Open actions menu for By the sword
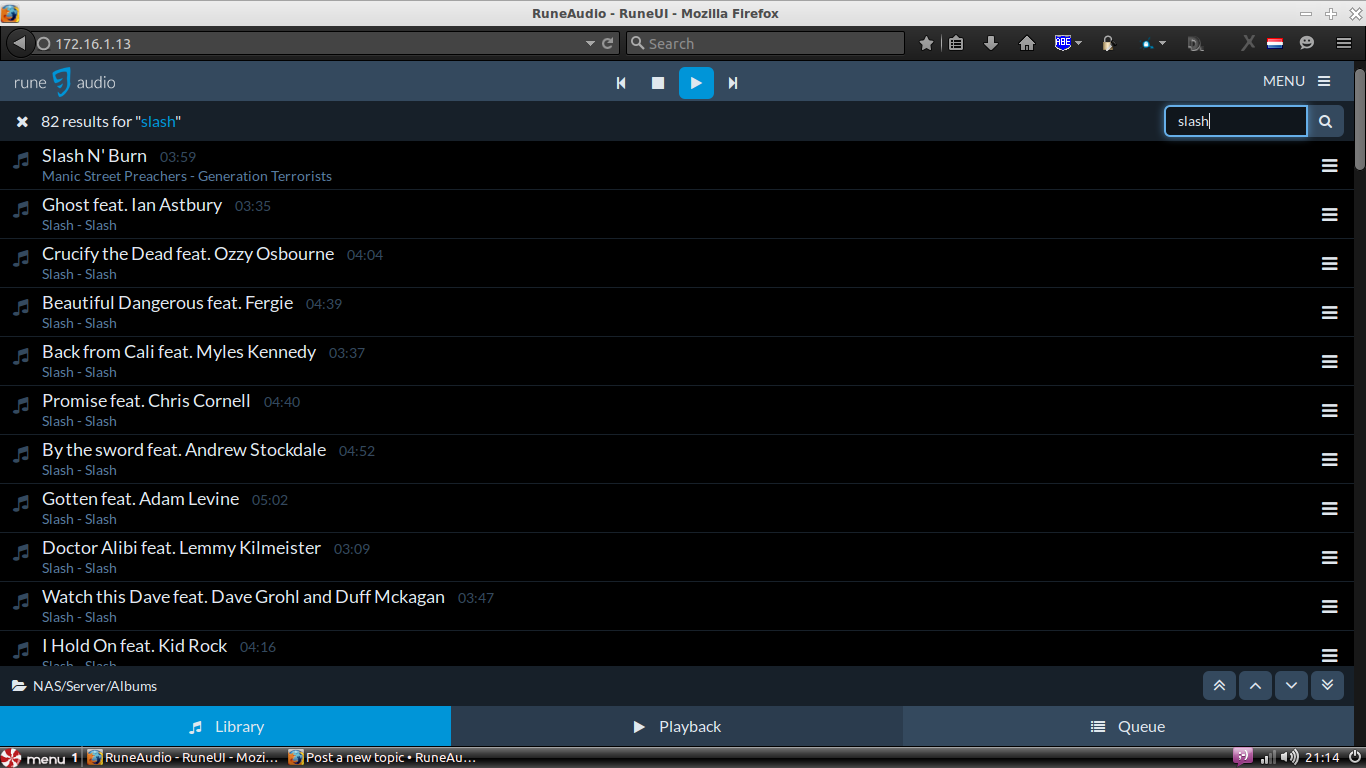This screenshot has height=768, width=1366. pos(1330,460)
